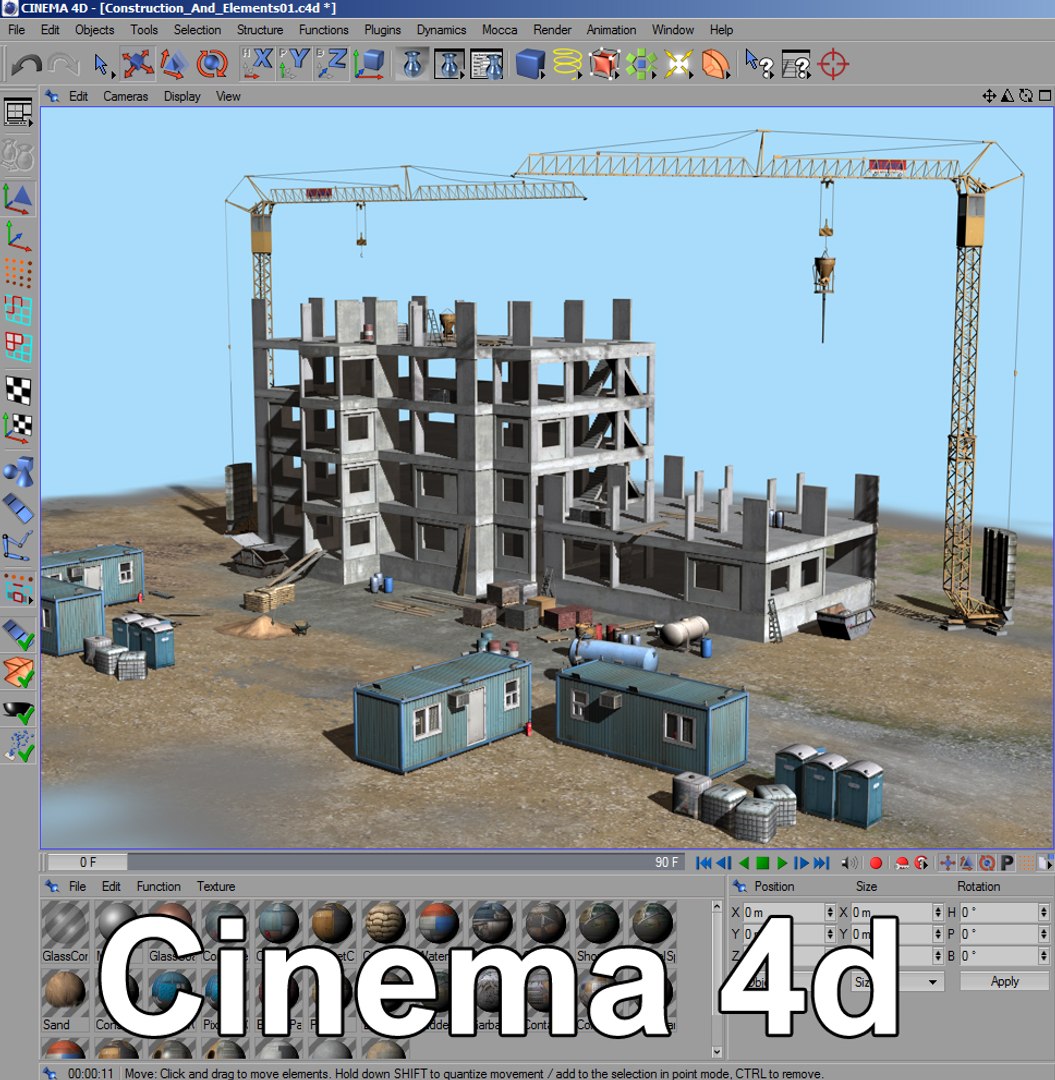
Task: Toggle the orange box checkmark icon in sidebar
Action: 18,672
